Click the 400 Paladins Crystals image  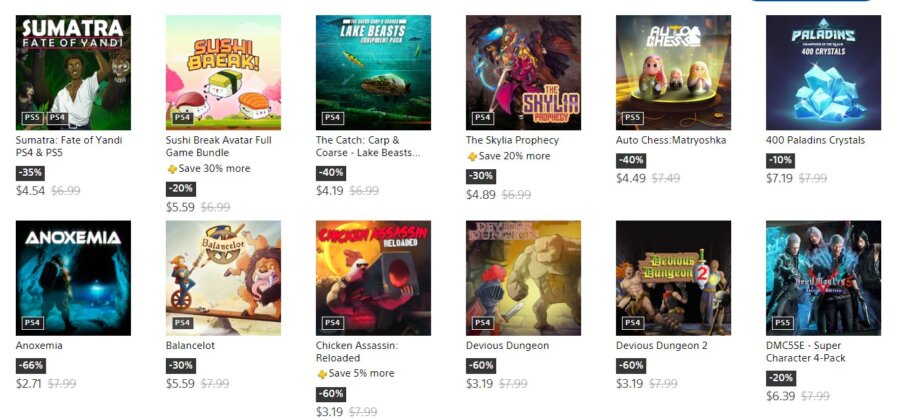[823, 72]
